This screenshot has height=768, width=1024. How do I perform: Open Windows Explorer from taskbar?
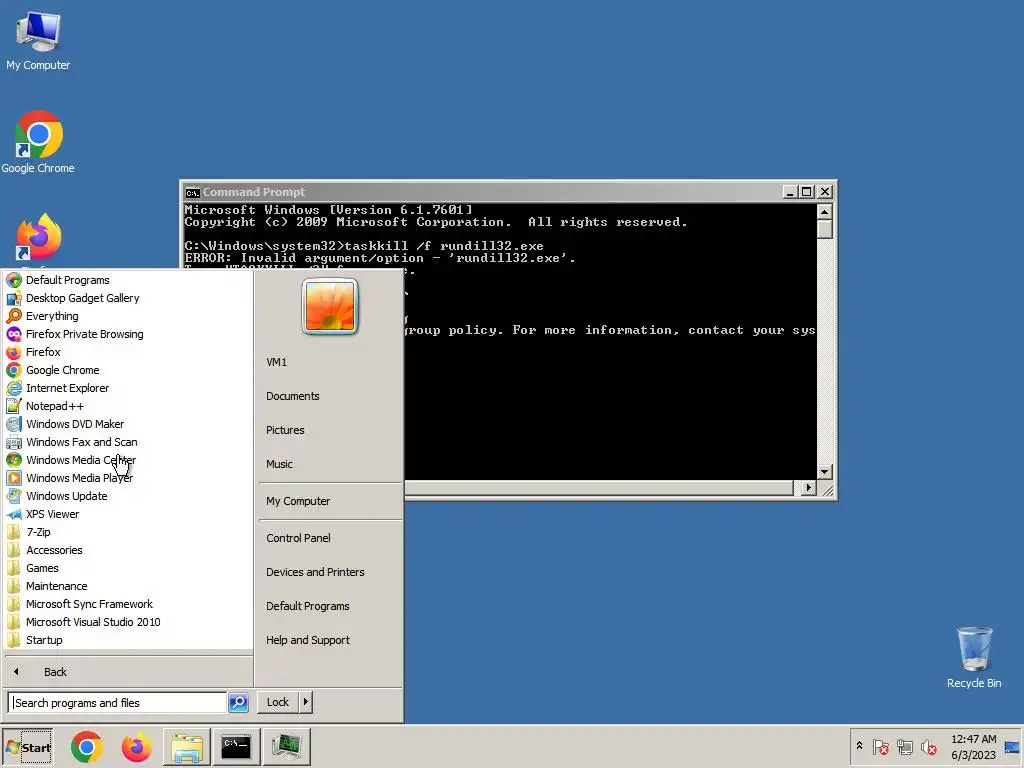click(187, 747)
